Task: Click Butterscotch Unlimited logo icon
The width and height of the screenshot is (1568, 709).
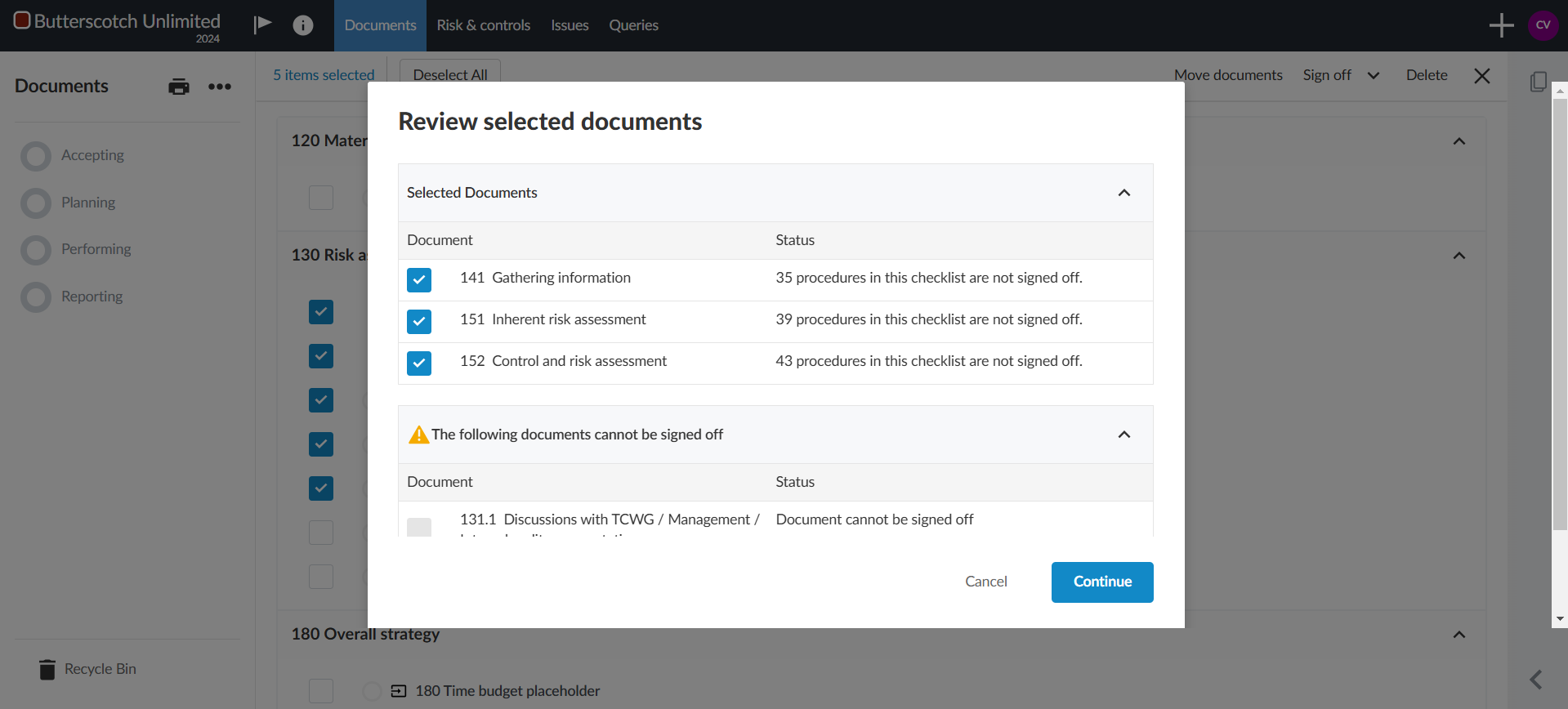Action: tap(22, 20)
